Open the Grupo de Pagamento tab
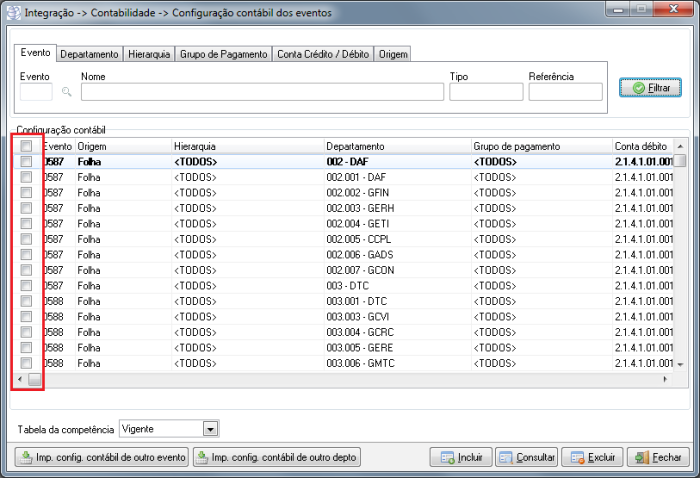 click(223, 54)
